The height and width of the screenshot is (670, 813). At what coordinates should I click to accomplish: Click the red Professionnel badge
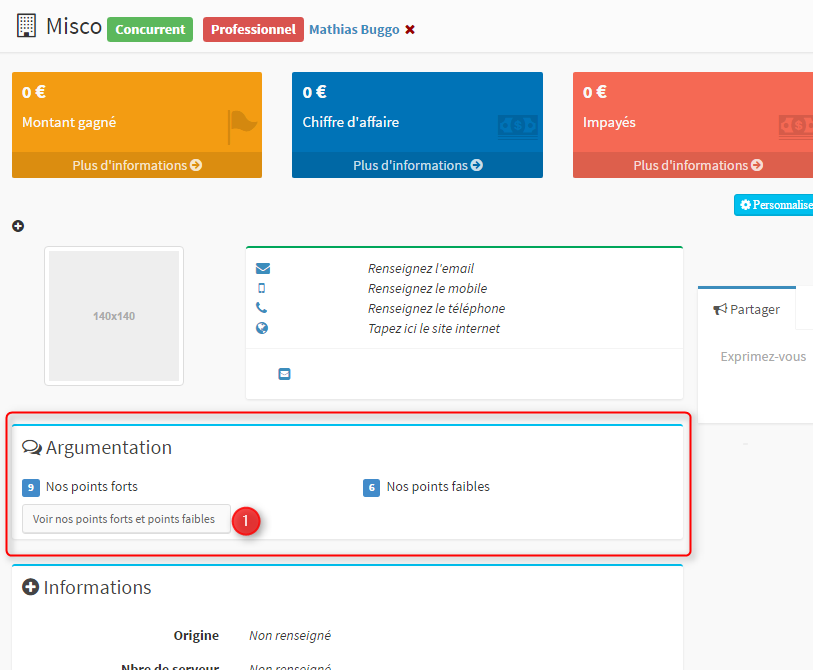[253, 30]
